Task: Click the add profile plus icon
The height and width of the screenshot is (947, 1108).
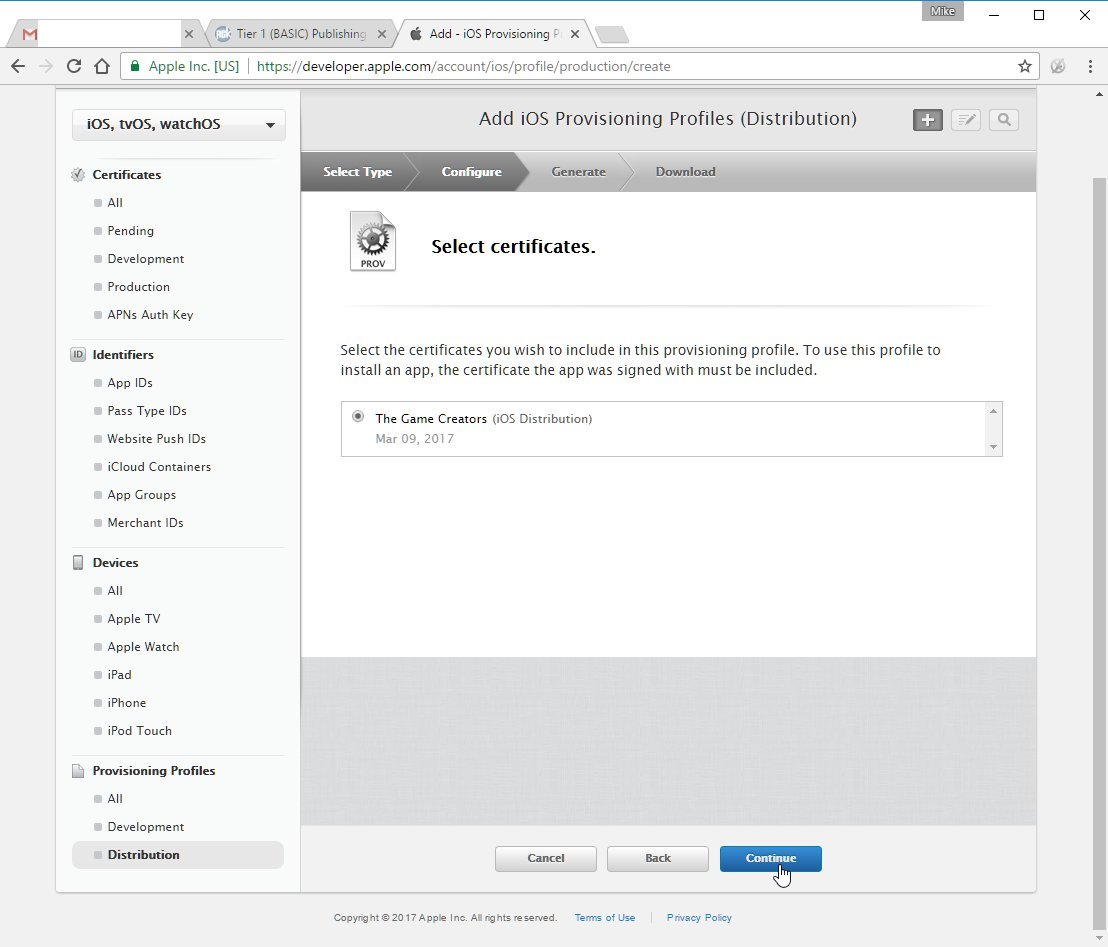Action: 927,120
